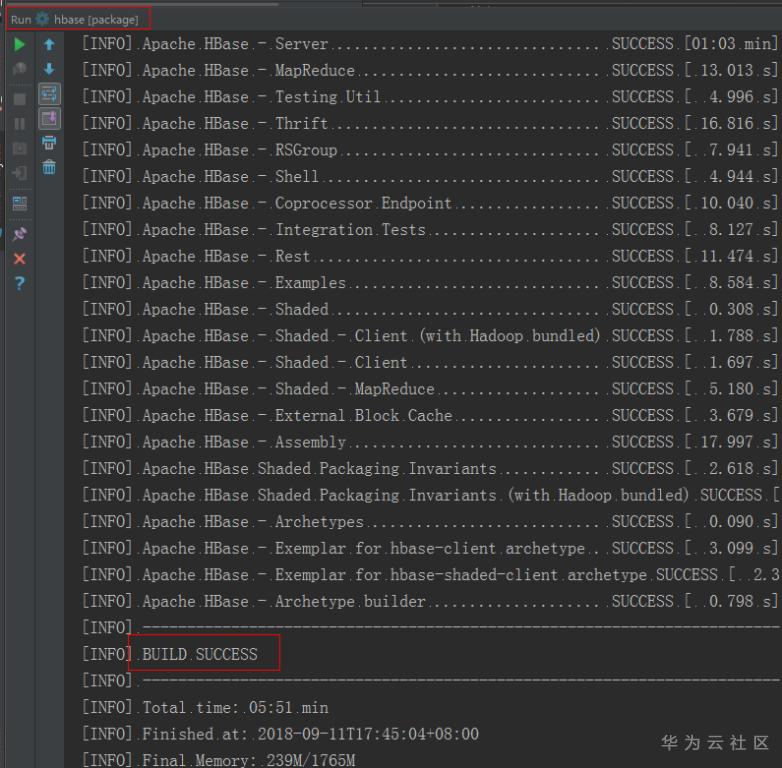Clear all console output trash icon

click(x=49, y=167)
